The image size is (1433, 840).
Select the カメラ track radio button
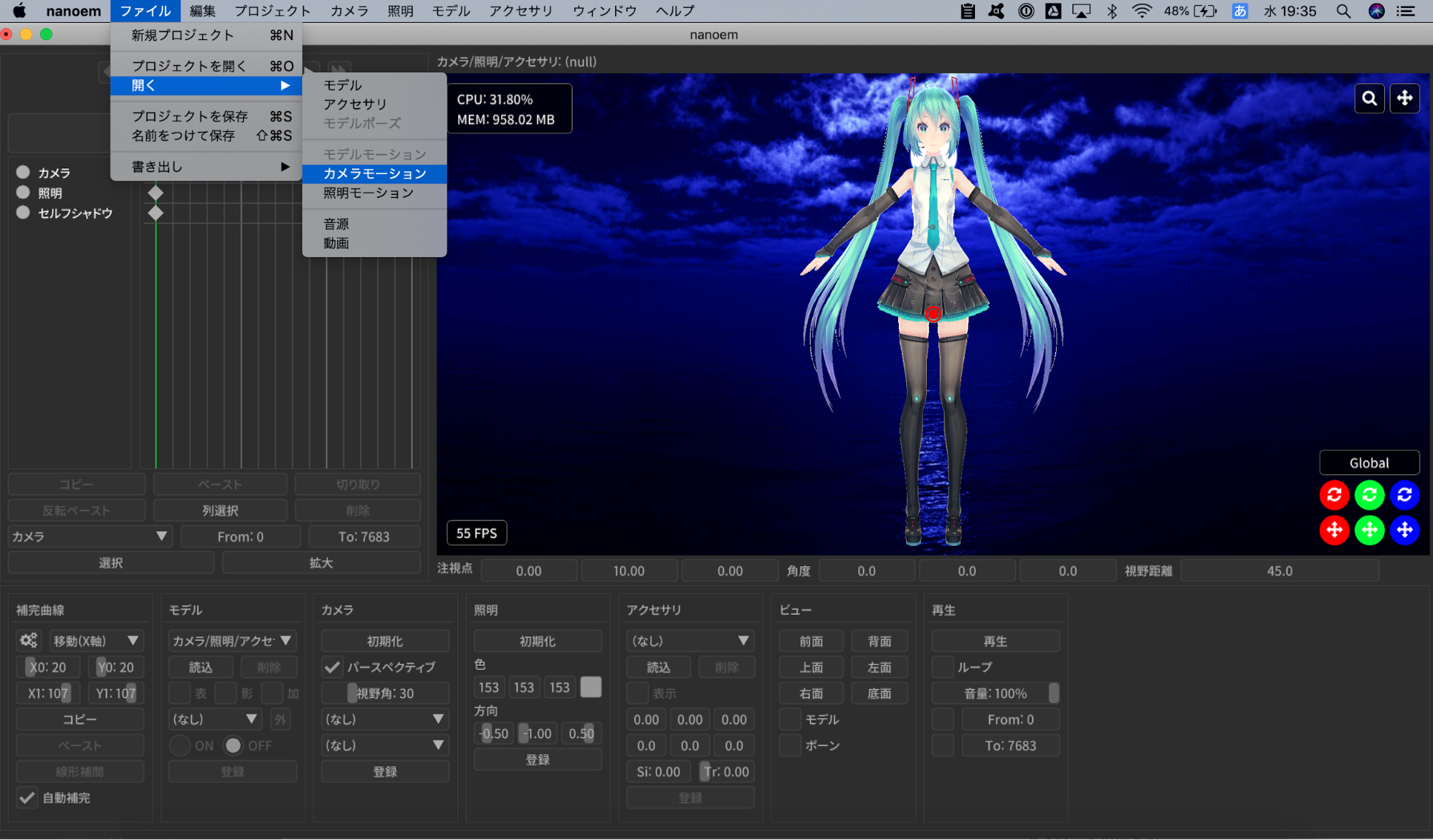coord(23,172)
